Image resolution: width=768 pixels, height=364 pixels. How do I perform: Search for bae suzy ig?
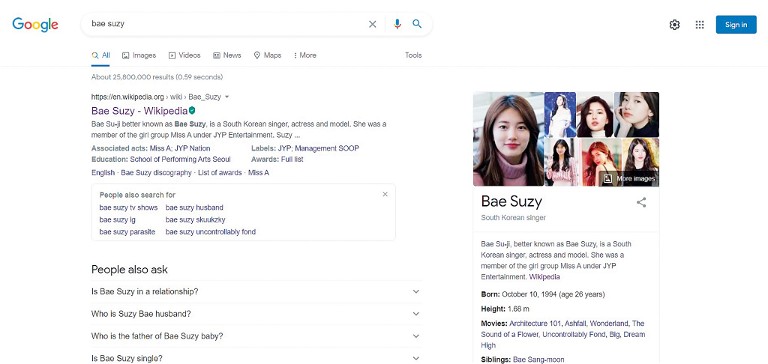tap(117, 220)
